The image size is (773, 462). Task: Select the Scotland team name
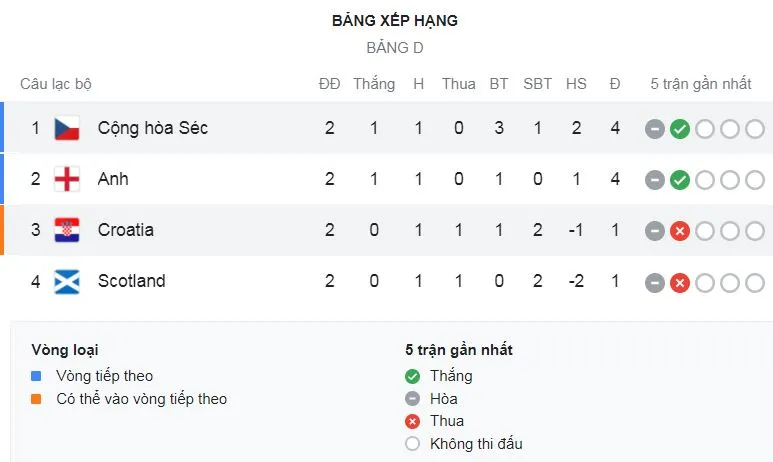point(131,281)
